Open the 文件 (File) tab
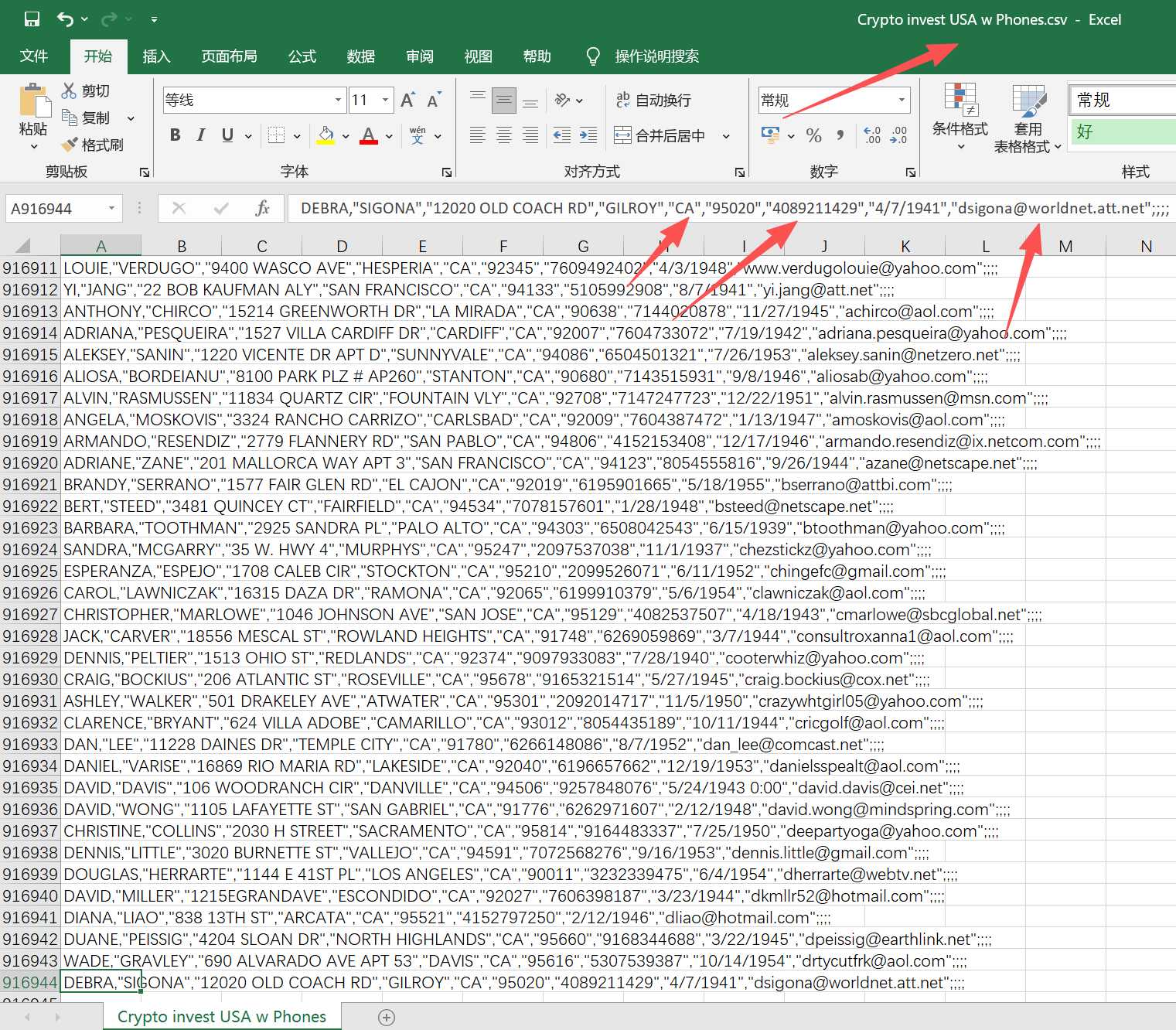Screen dimensions: 1176x1030 [x=34, y=56]
